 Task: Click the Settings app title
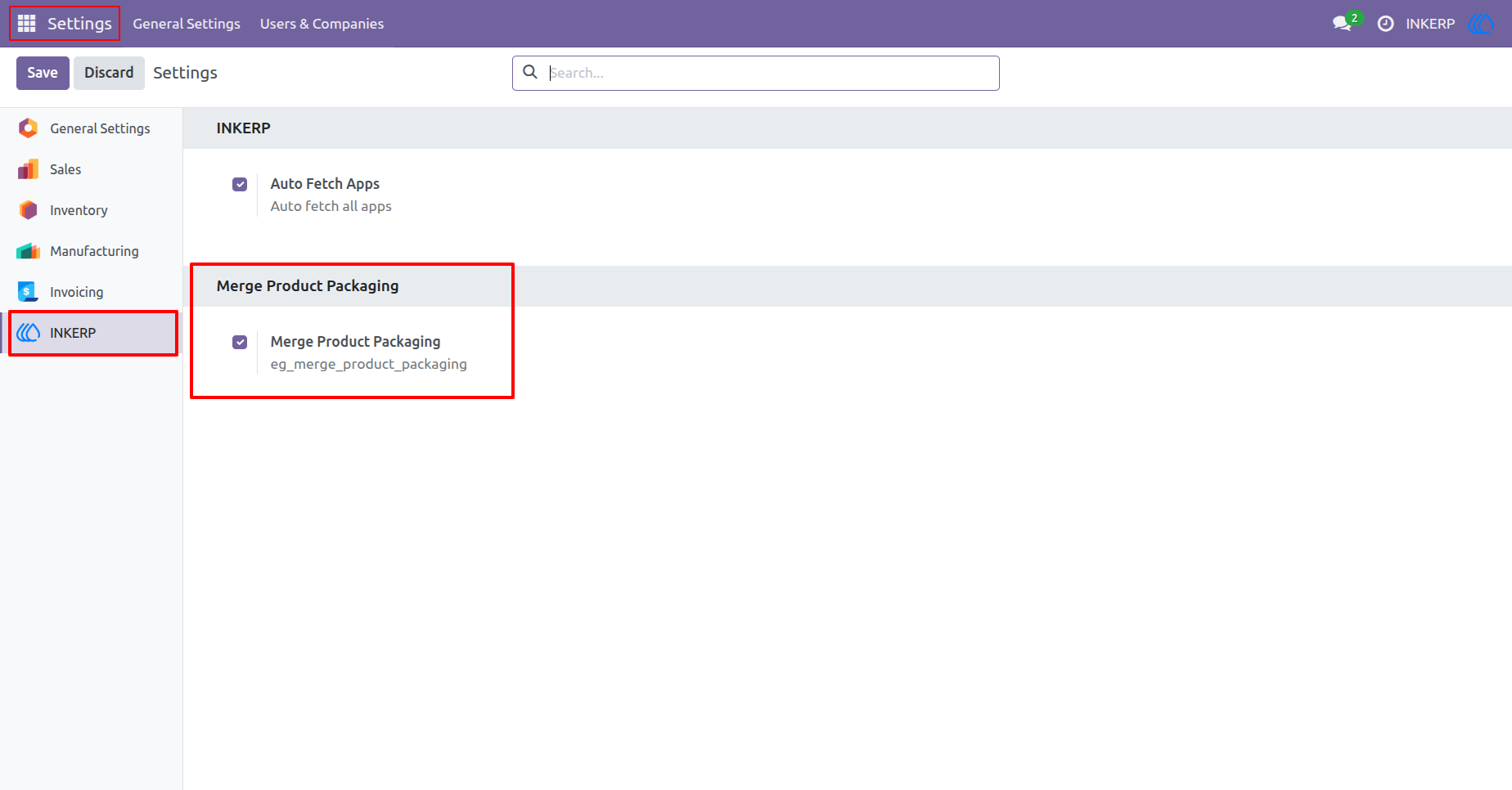79,24
